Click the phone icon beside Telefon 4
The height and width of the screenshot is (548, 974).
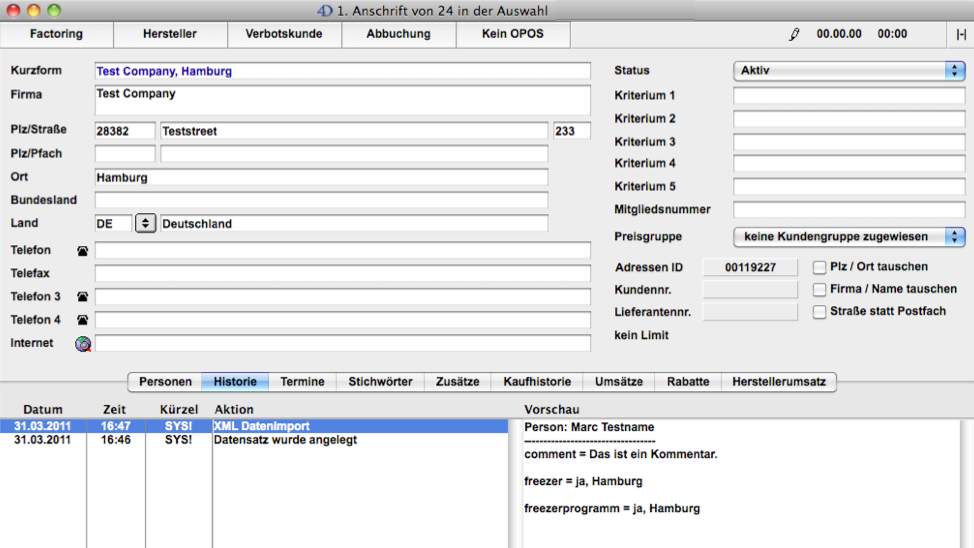82,320
